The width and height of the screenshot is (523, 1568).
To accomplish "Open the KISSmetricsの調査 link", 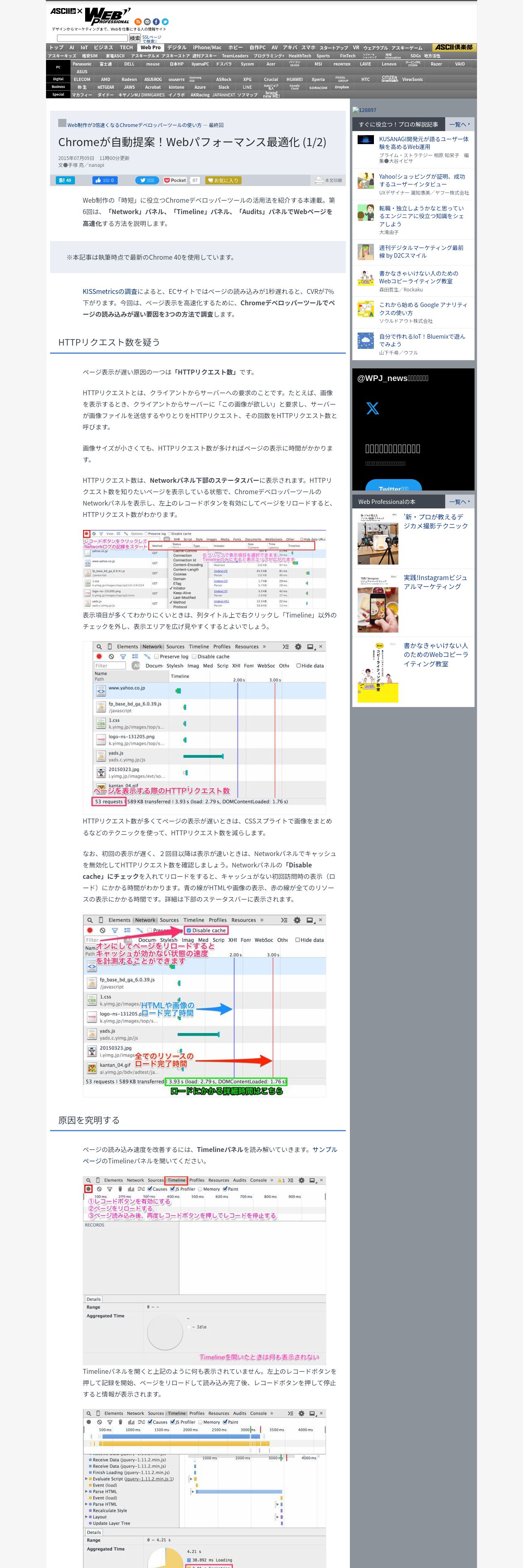I will pos(110,291).
